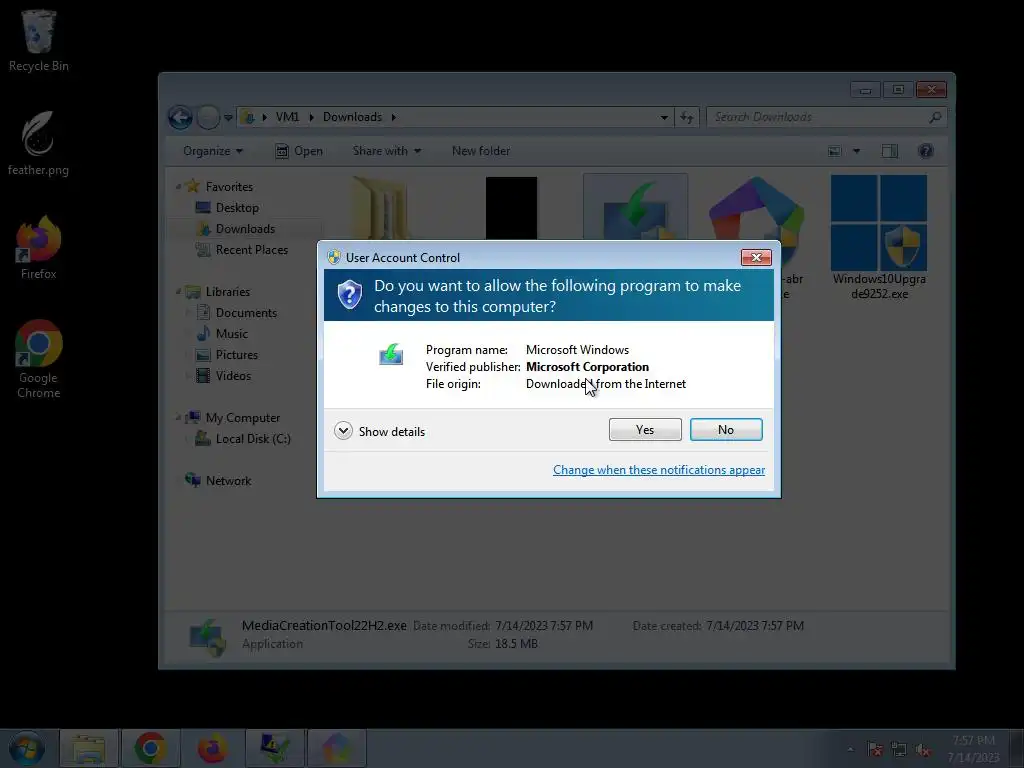1024x768 pixels.
Task: Click the colorful pentagon taskbar icon
Action: pyautogui.click(x=336, y=748)
